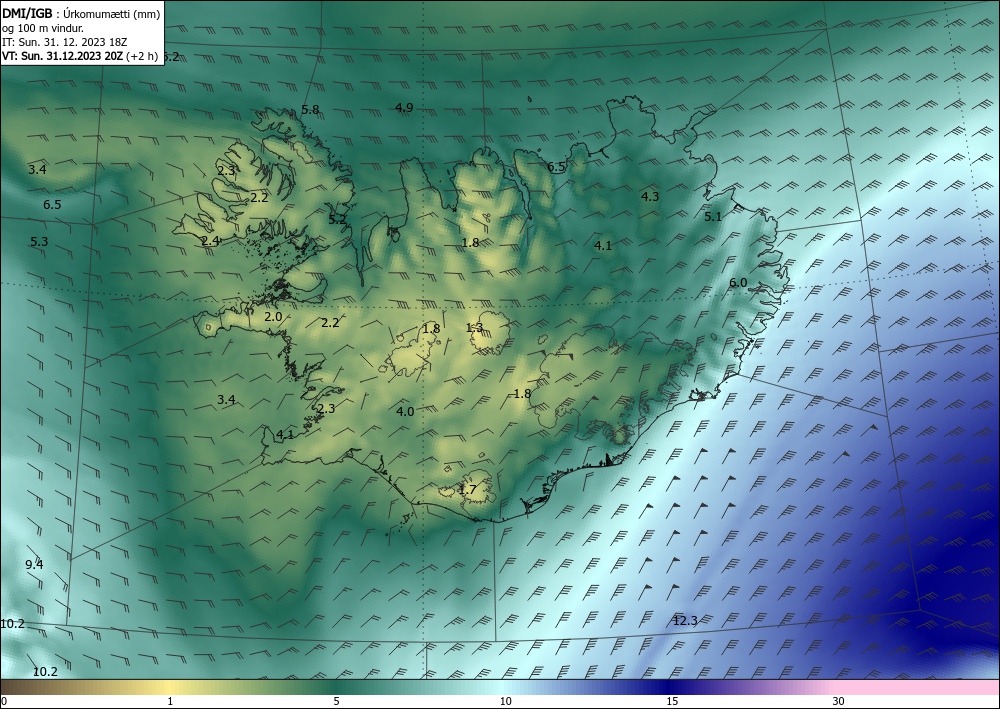1000x709 pixels.
Task: Select the 1.7 value near the south coast
Action: (x=467, y=490)
